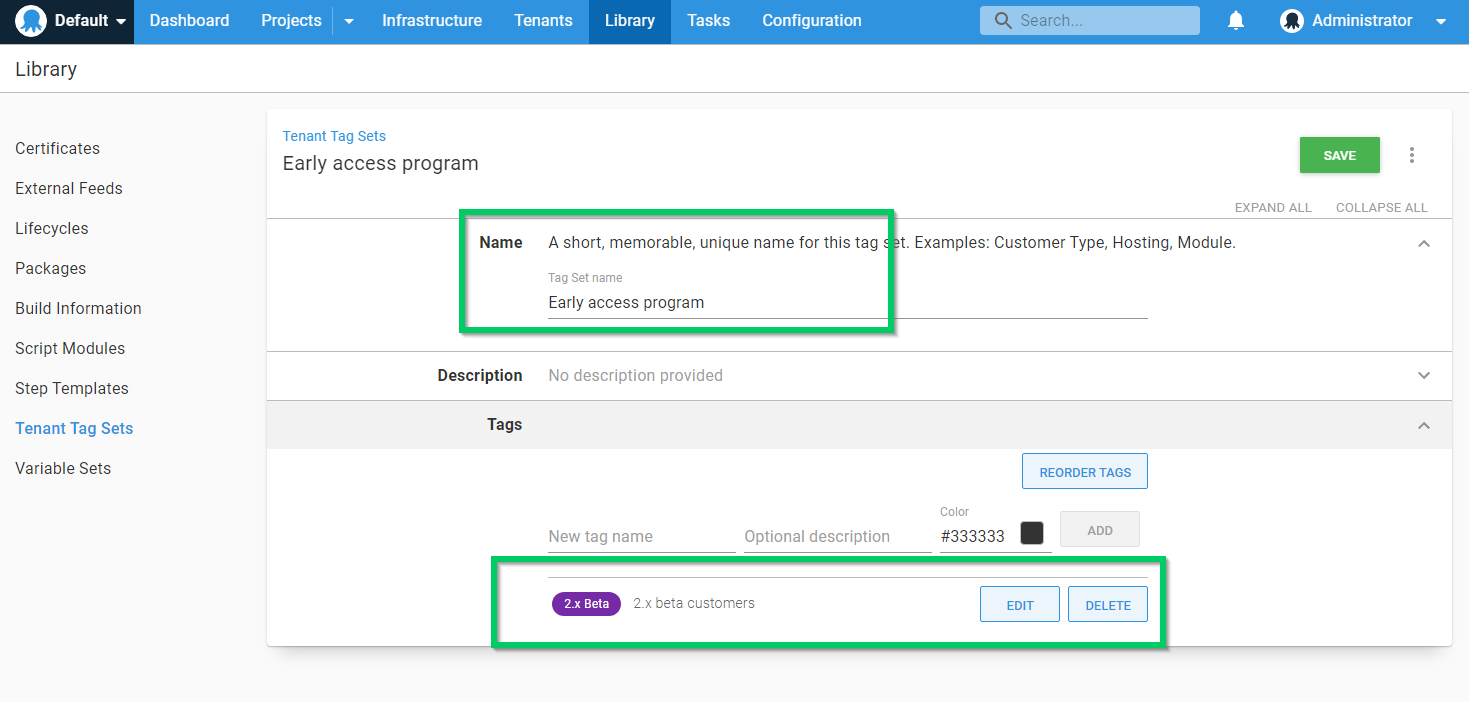The width and height of the screenshot is (1469, 702).
Task: Click the New tag name field
Action: point(641,536)
